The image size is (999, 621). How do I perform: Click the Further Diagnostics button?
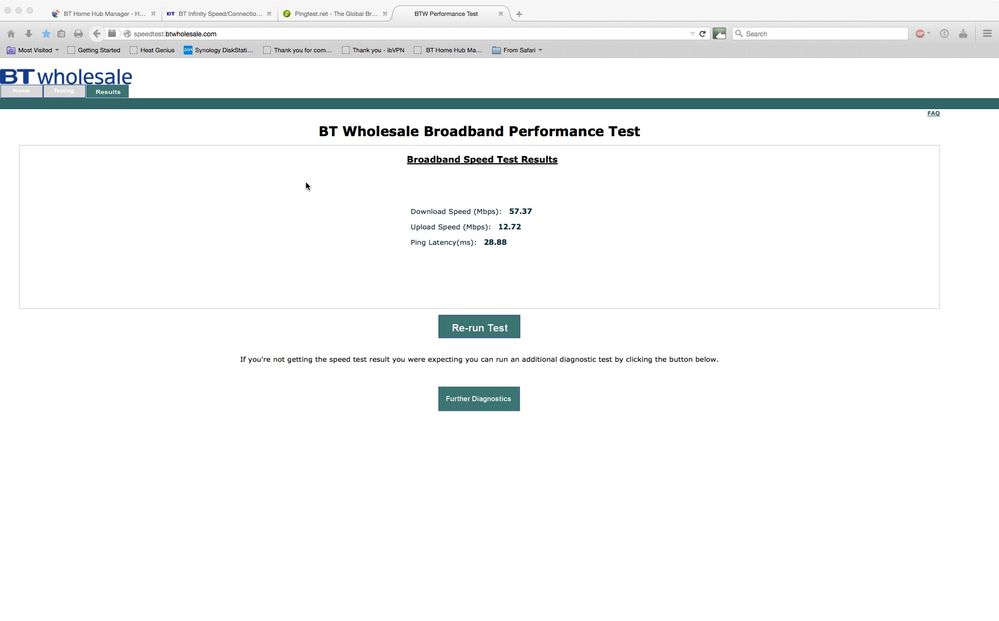[478, 399]
